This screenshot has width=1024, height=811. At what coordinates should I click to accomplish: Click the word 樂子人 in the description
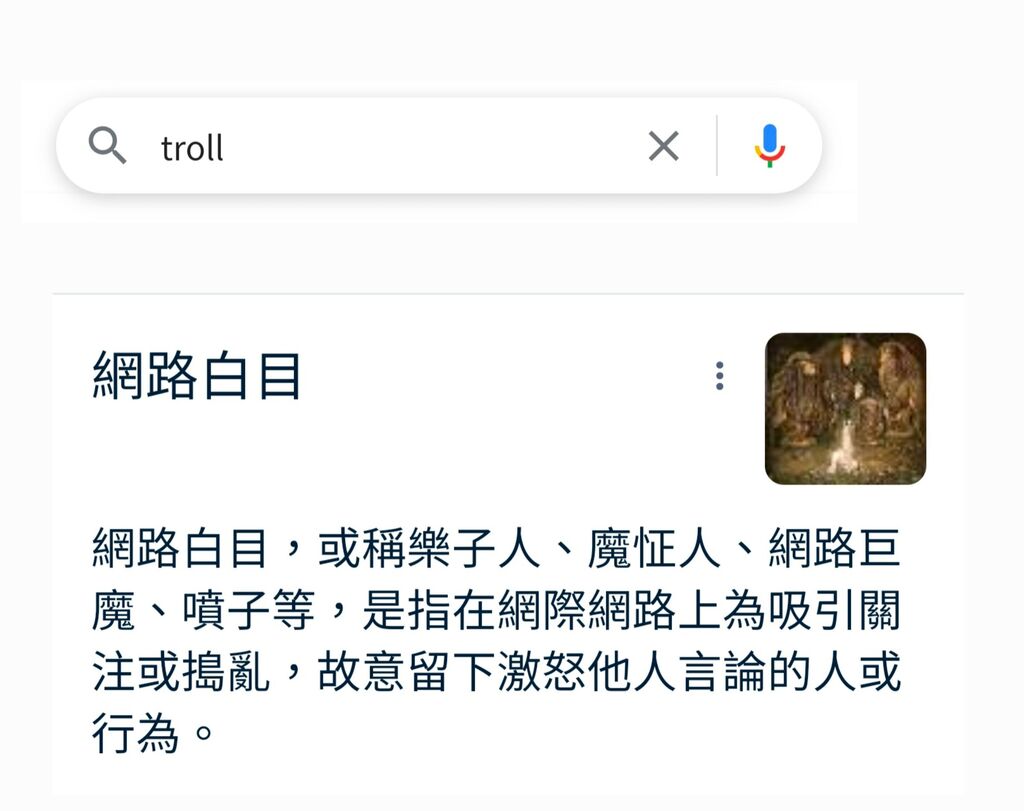[x=473, y=547]
